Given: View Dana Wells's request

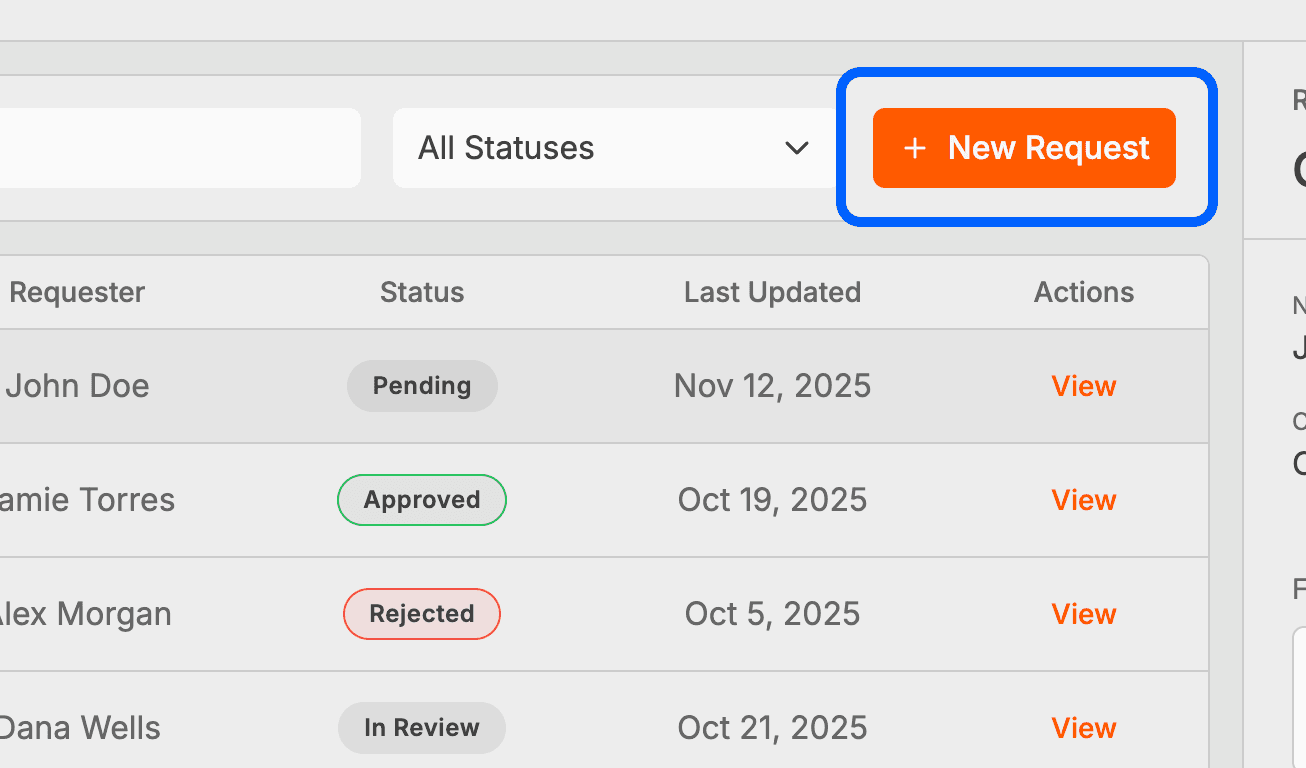Looking at the screenshot, I should (x=1083, y=727).
